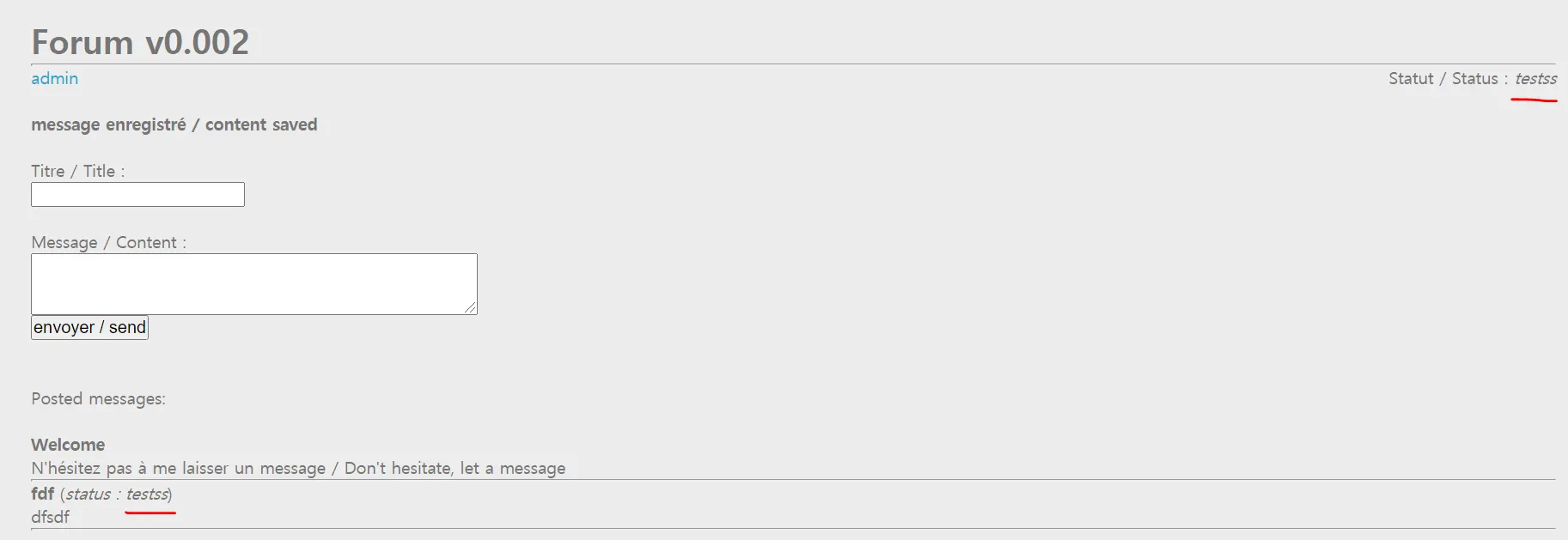Click the Message / Content label
1568x540 pixels.
[x=108, y=242]
